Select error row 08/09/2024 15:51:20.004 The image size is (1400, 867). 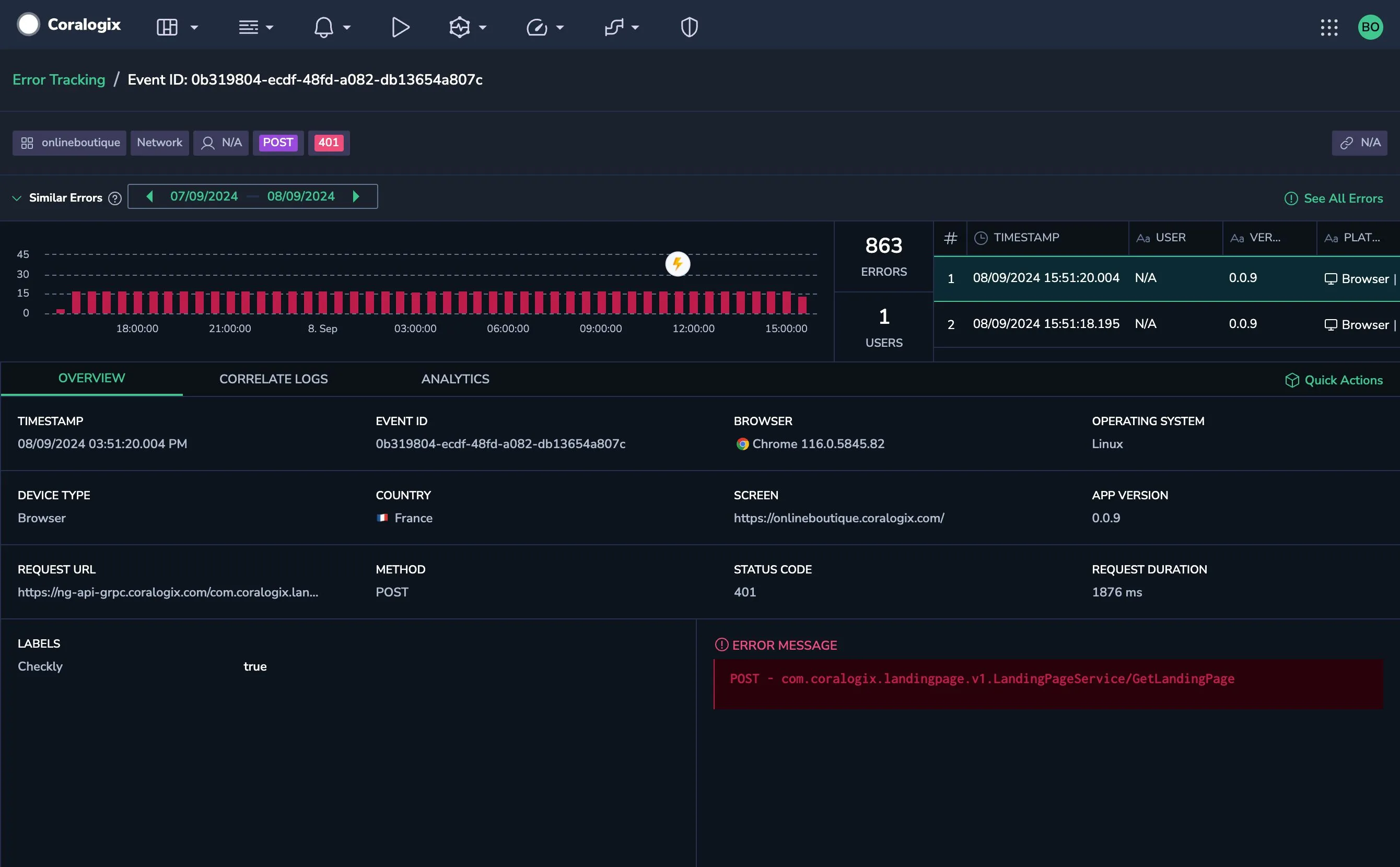1166,279
